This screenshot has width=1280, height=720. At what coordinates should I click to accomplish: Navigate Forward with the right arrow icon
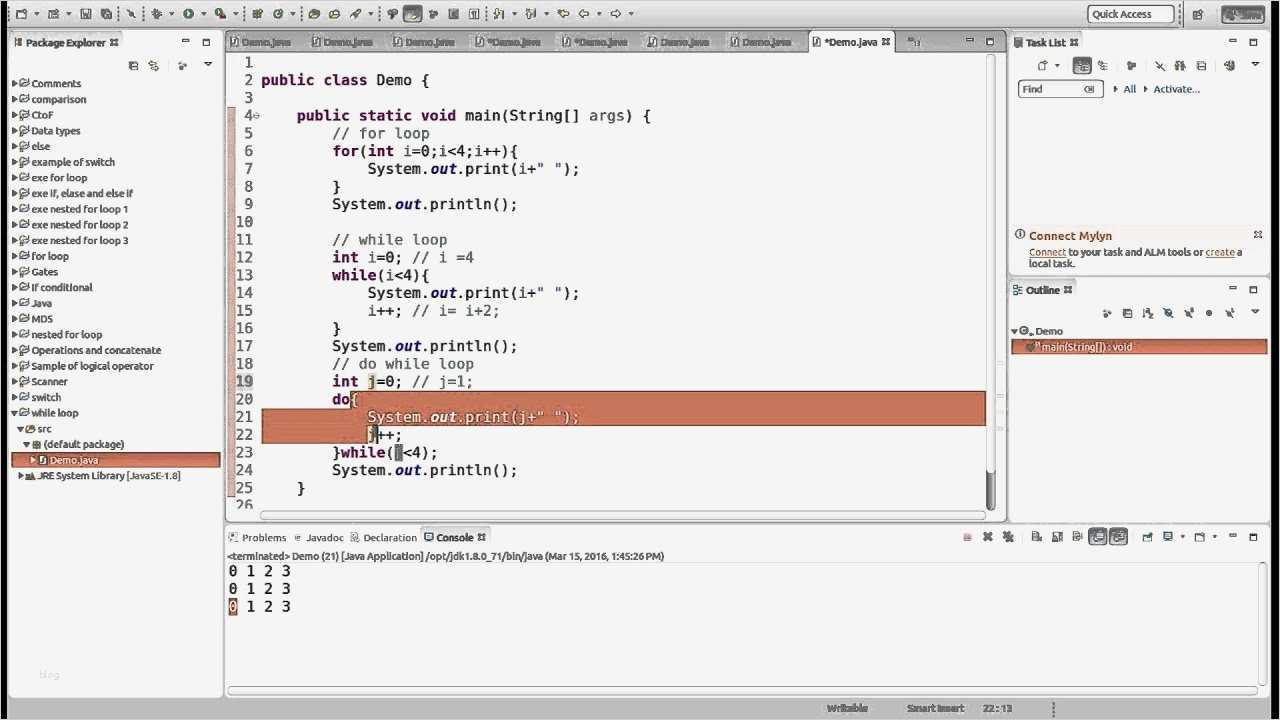(616, 14)
